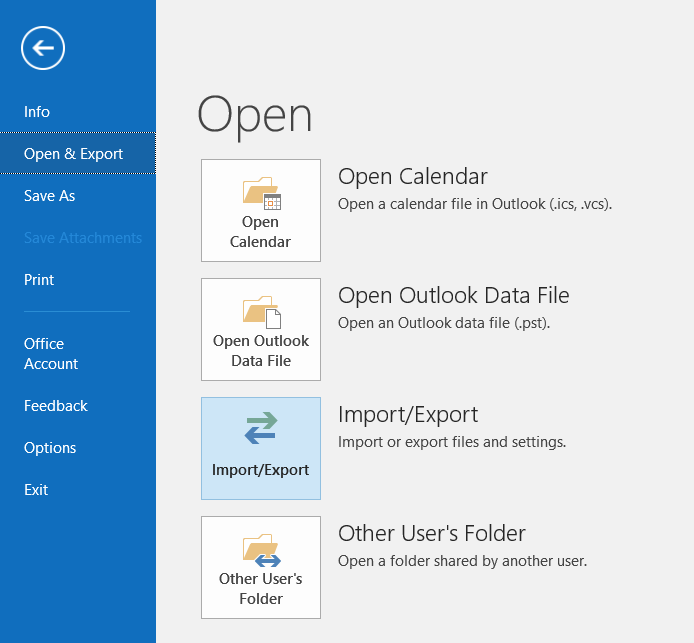Screen dimensions: 694x643
Task: Click 'Open a folder shared by another user.' text
Action: point(463,561)
